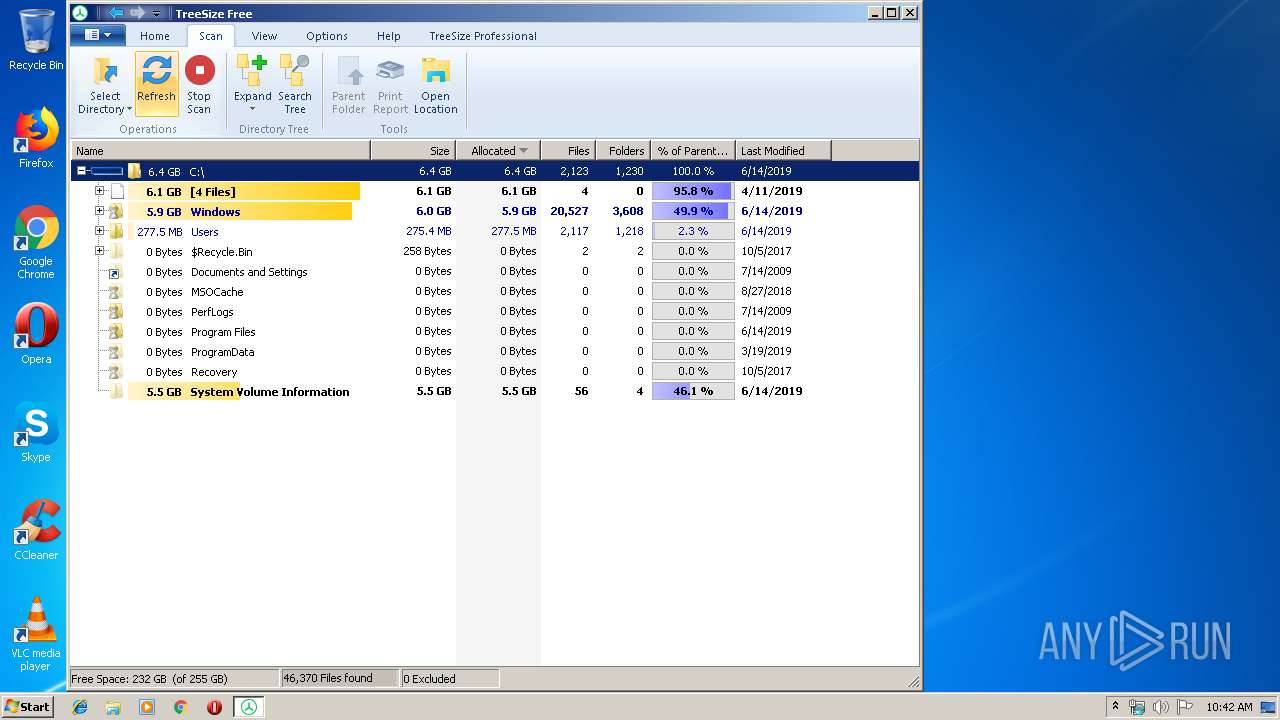Click the TreeSize app icon in title bar
The height and width of the screenshot is (720, 1280).
(80, 13)
